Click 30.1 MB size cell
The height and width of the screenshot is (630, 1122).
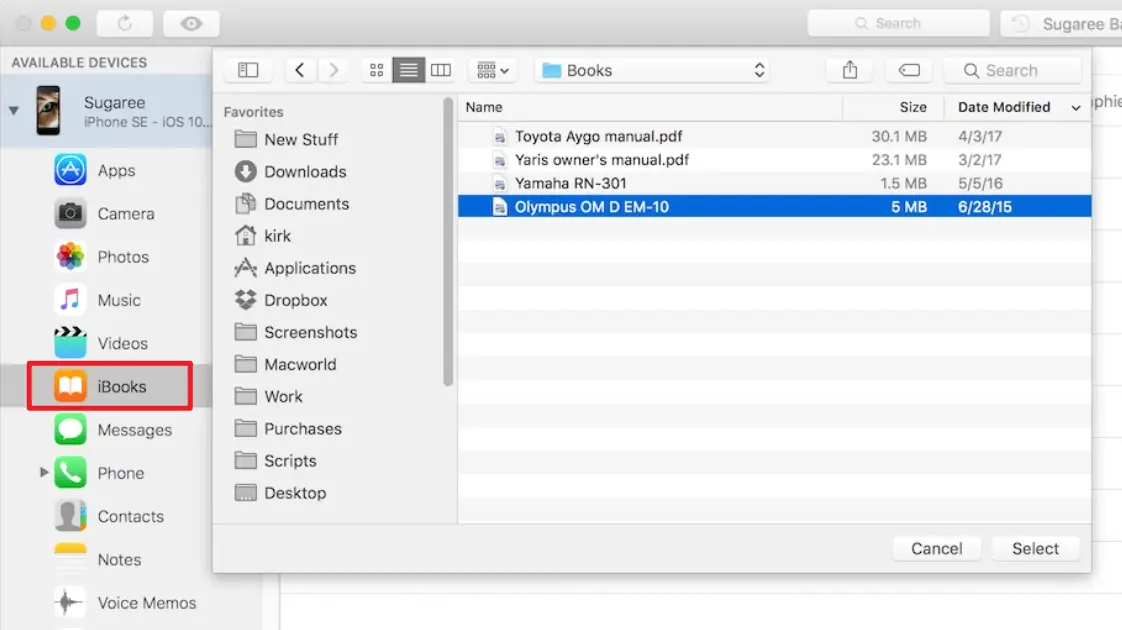(x=899, y=136)
